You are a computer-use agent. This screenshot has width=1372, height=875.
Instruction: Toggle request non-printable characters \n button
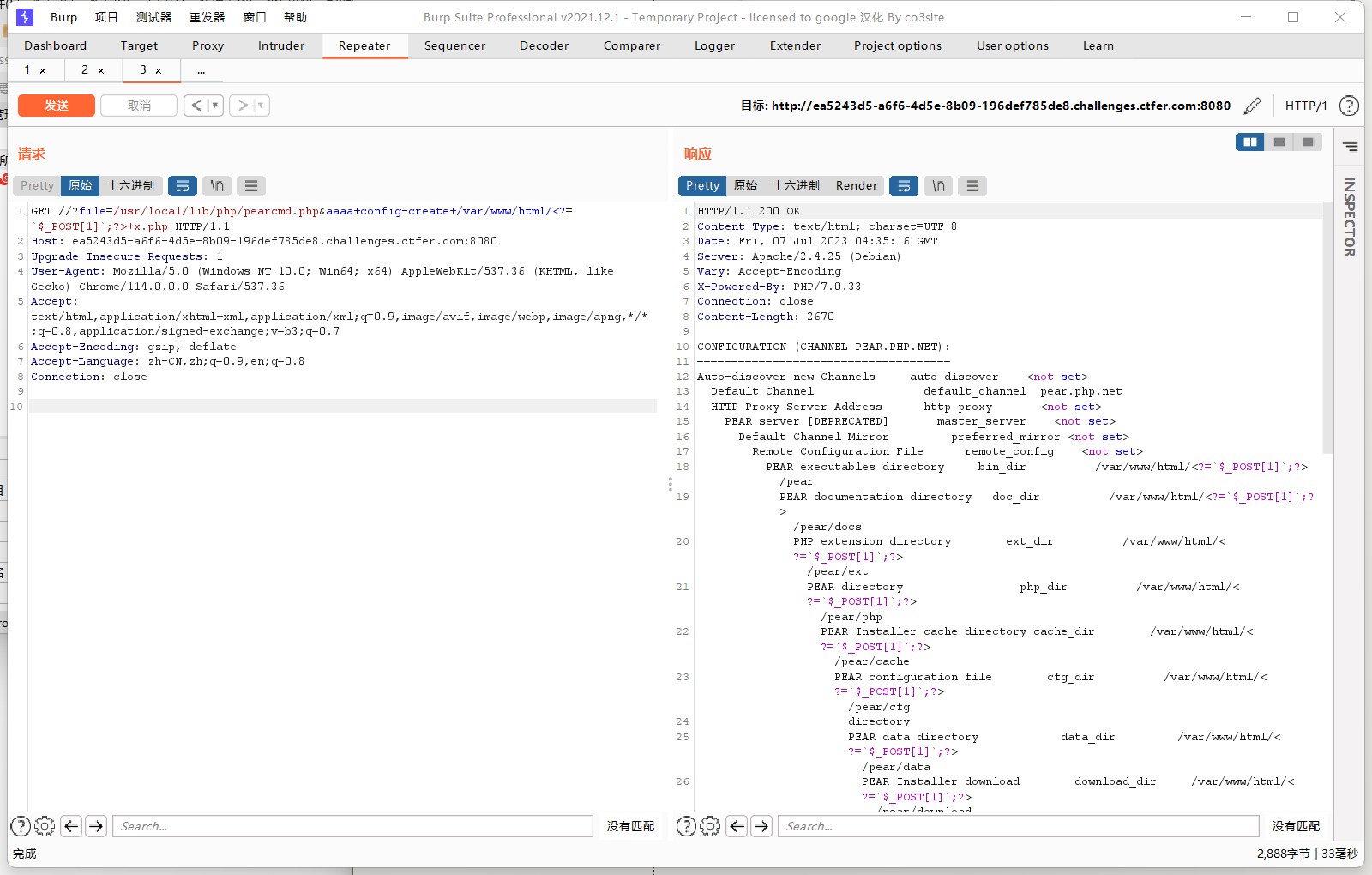217,186
